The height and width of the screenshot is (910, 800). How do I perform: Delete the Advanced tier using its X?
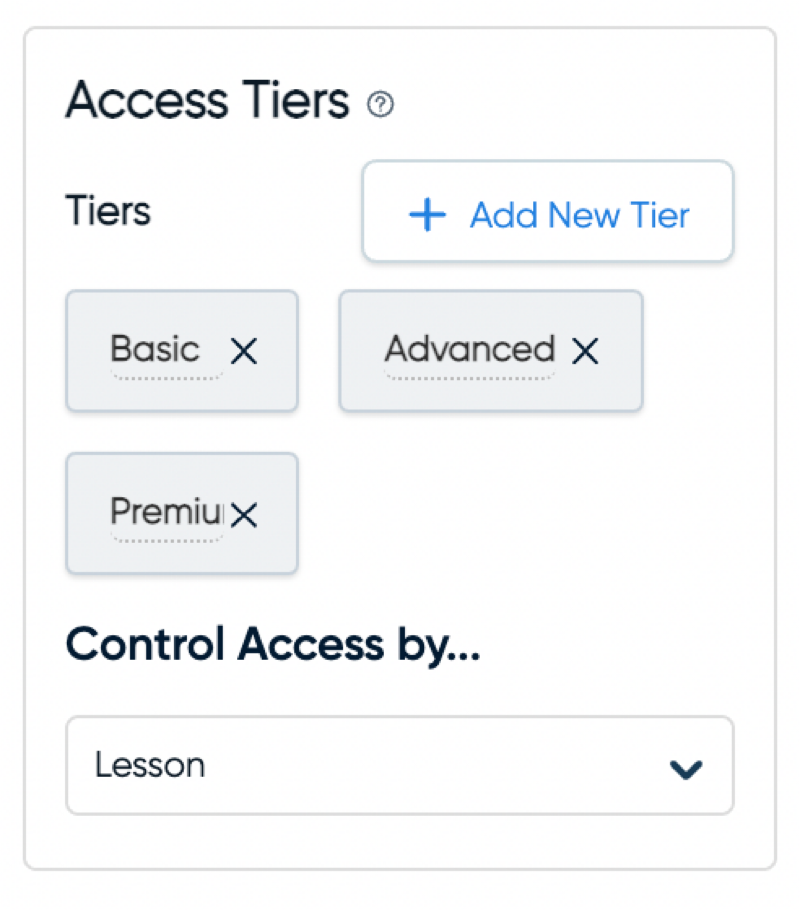pos(585,351)
